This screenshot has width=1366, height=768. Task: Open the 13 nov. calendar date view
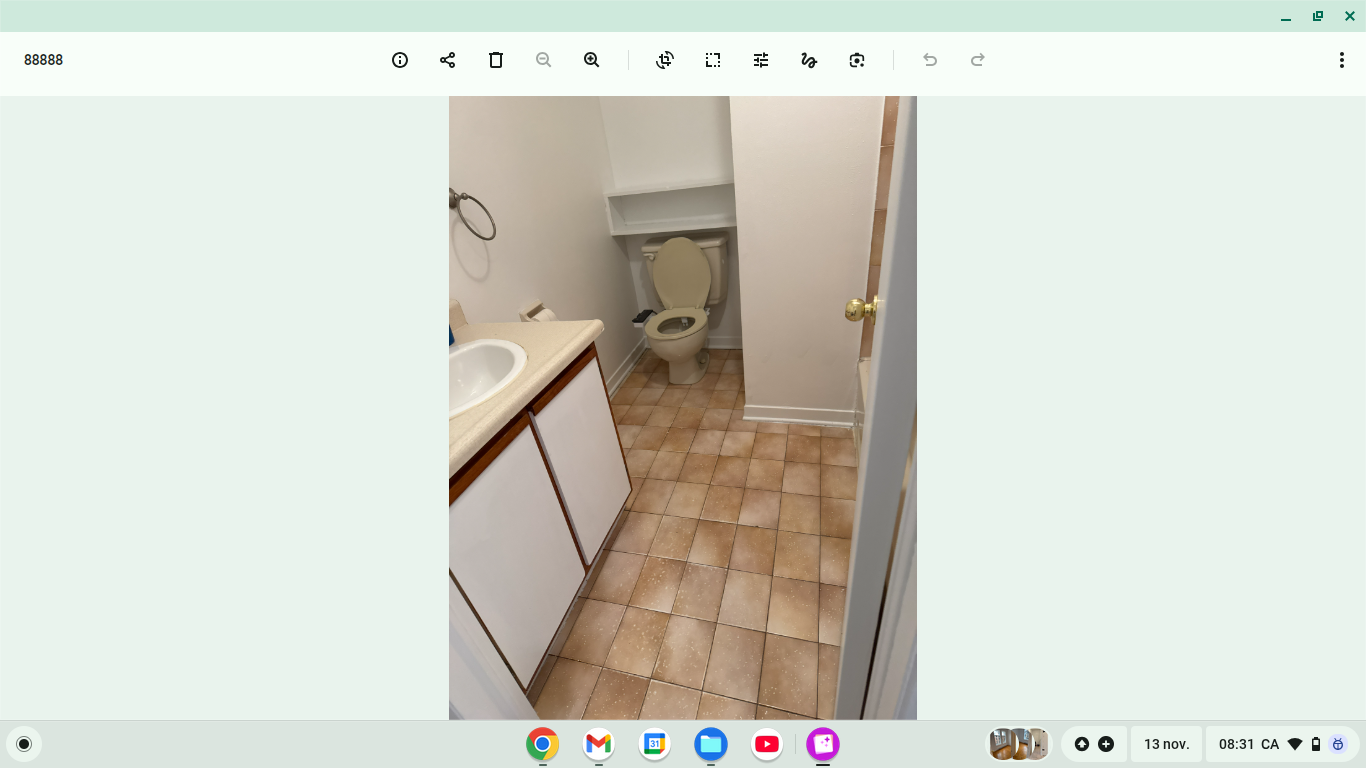1166,744
